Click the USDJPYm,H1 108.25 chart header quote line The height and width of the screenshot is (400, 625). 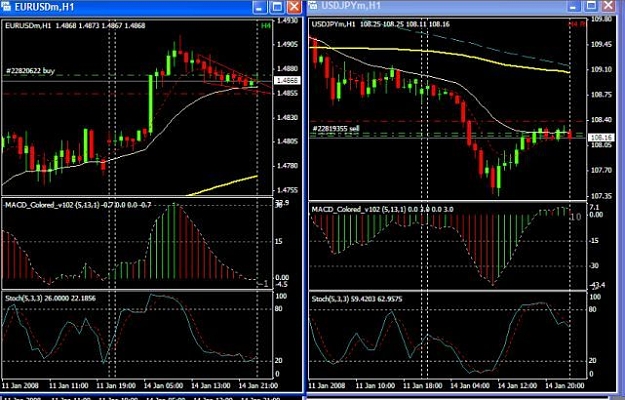point(381,24)
